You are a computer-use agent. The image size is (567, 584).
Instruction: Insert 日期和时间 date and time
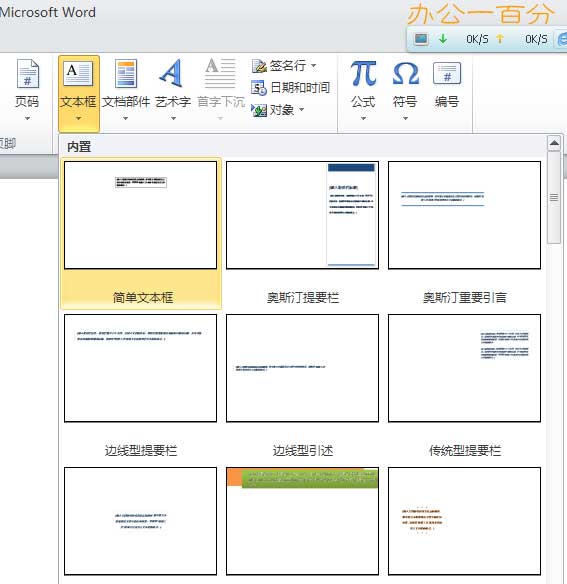coord(291,88)
